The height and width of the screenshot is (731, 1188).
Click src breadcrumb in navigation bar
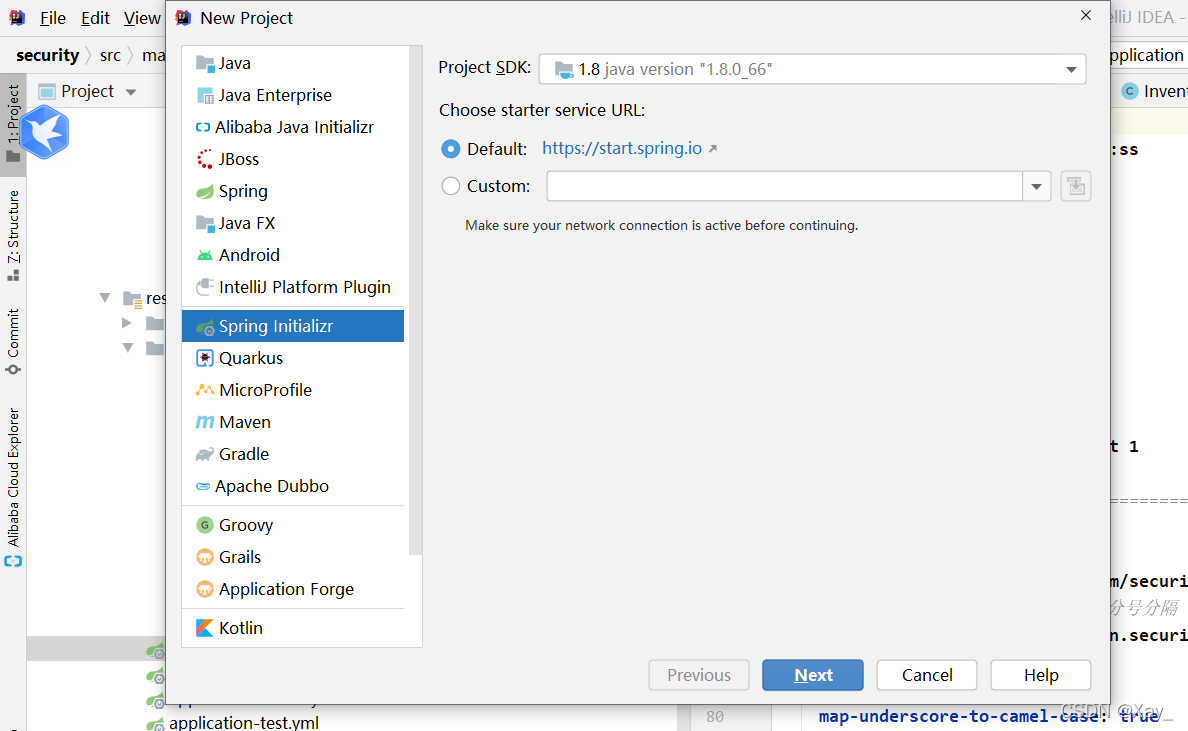(x=110, y=55)
